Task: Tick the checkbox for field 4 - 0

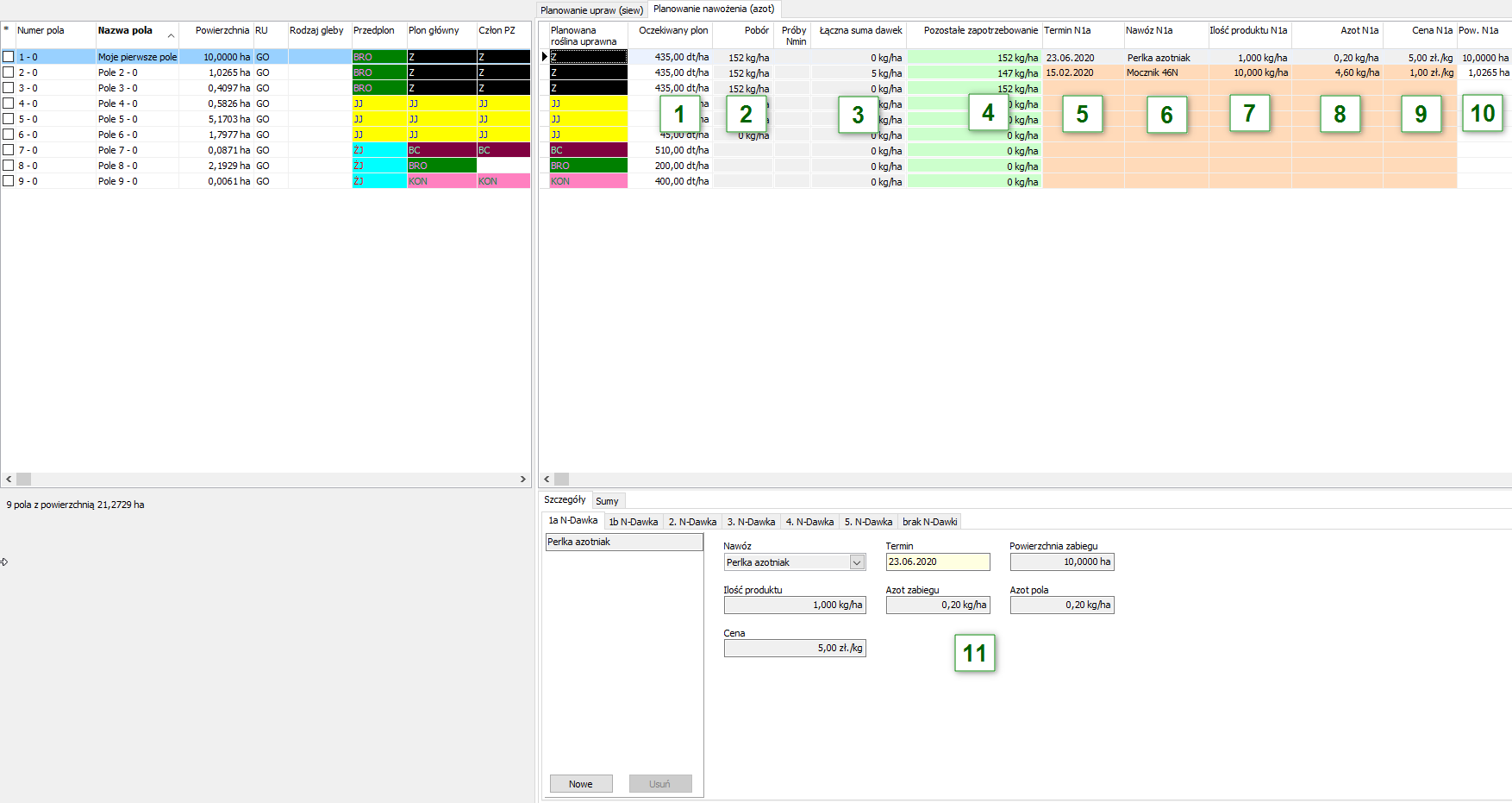Action: tap(9, 104)
